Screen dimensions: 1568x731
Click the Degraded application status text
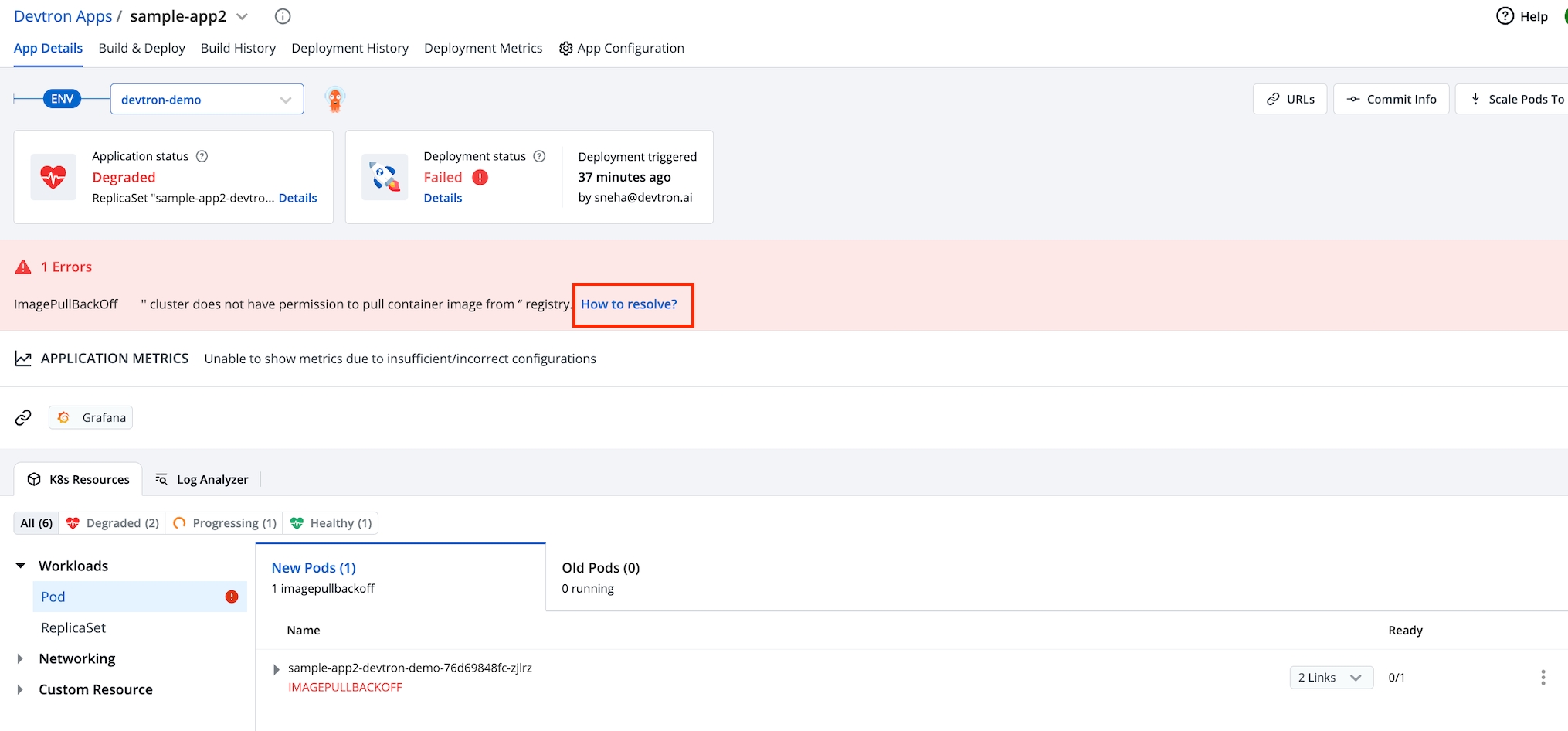point(124,177)
